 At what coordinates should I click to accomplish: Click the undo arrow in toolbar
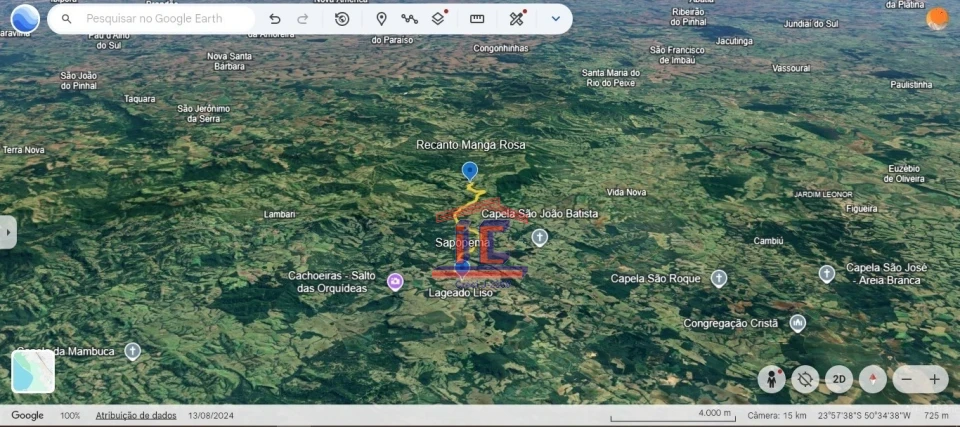[275, 19]
